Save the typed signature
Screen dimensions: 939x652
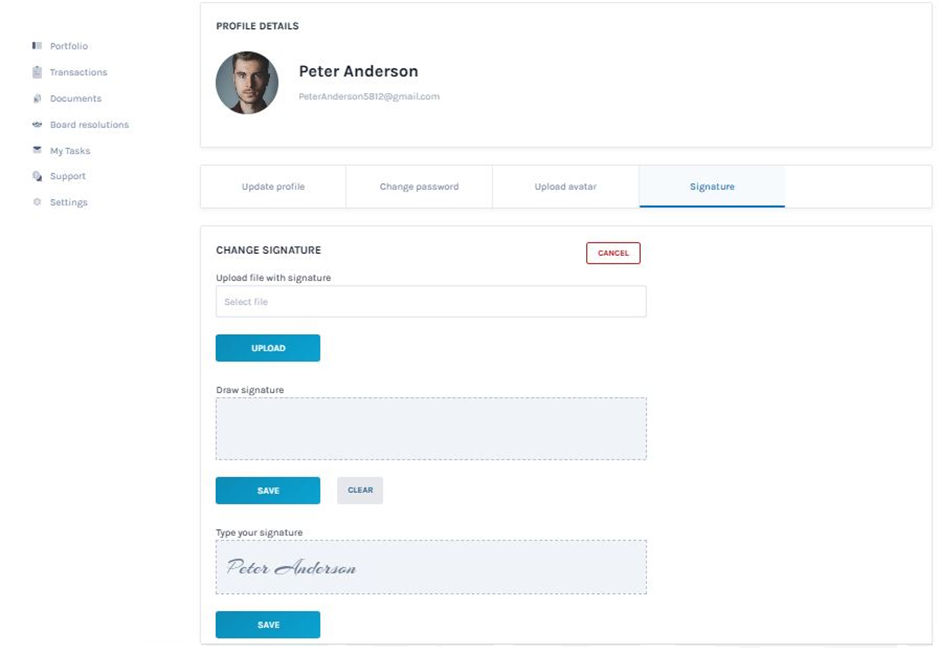pos(268,624)
